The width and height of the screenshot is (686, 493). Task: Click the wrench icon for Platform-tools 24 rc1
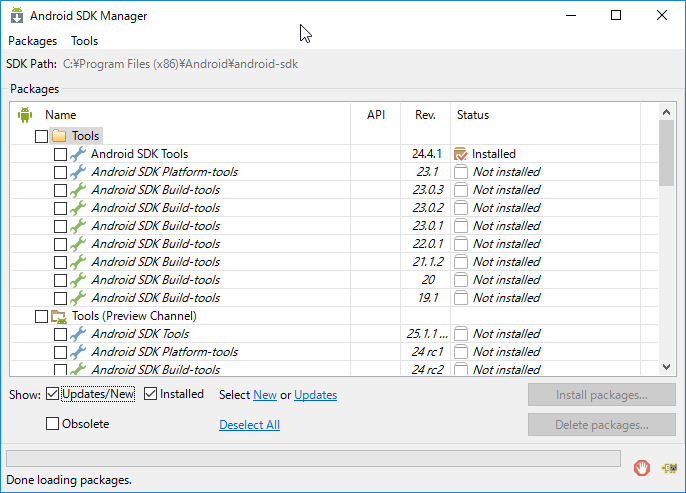click(x=78, y=352)
